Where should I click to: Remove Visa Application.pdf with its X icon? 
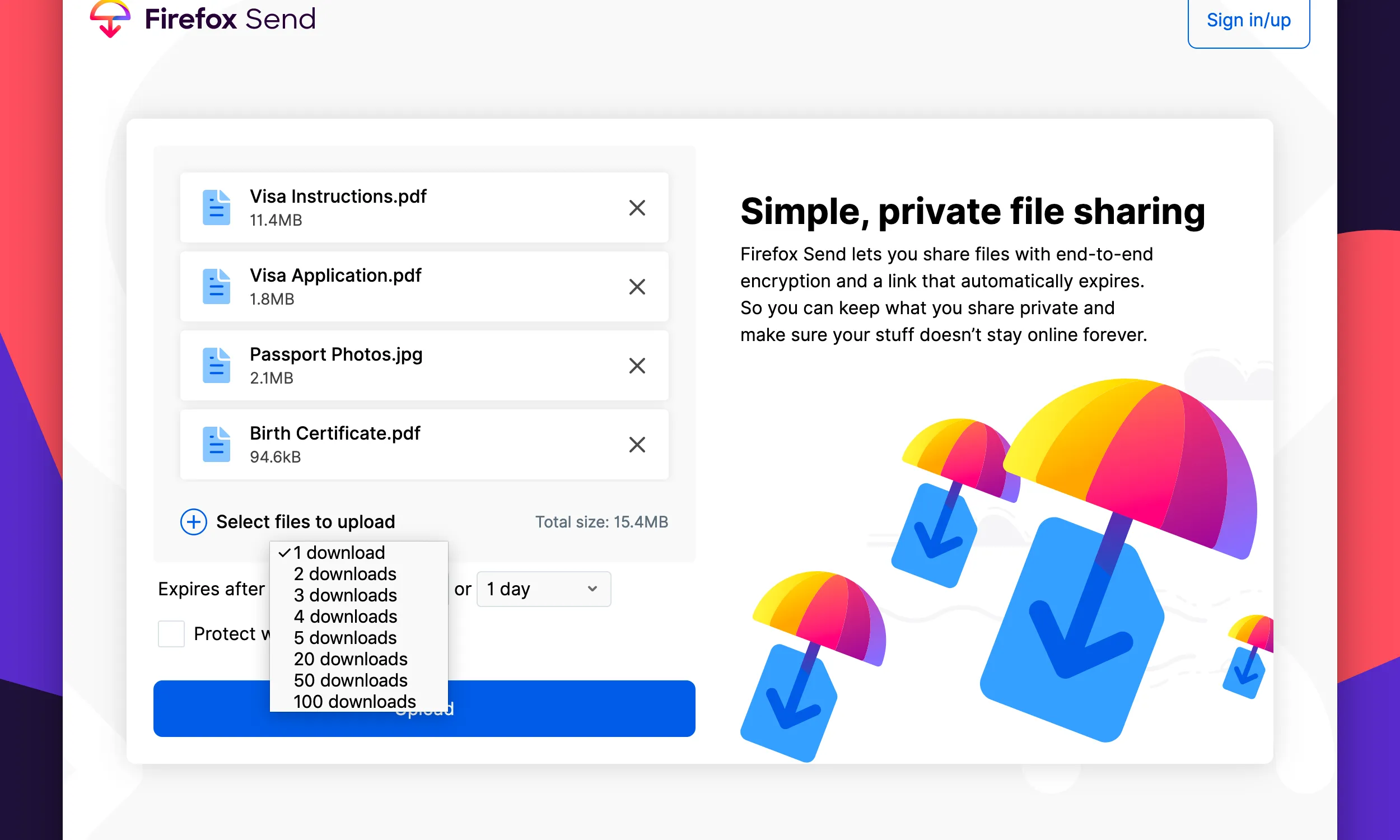[637, 287]
